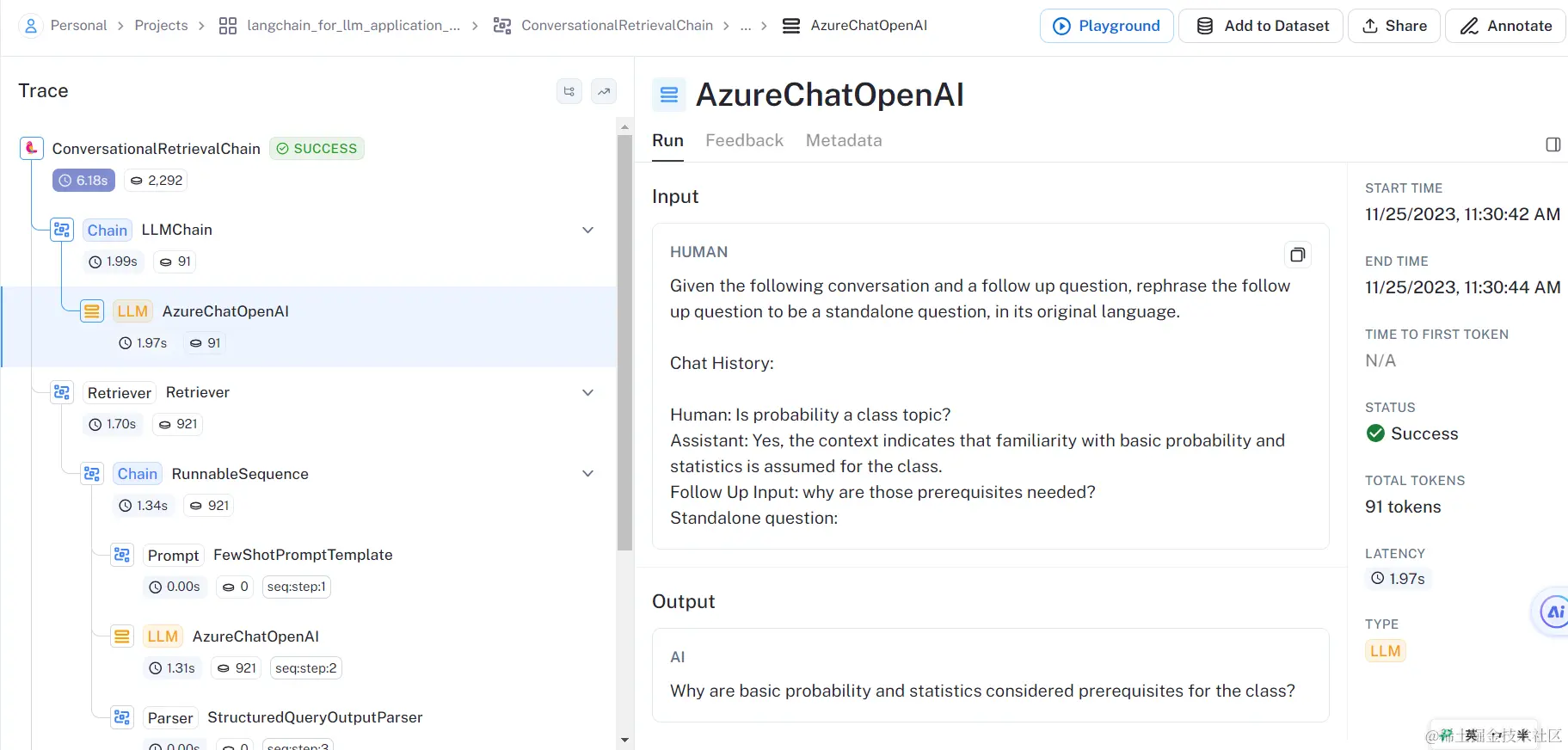Click the Share button
Screen dimensions: 1568x750
[1394, 26]
